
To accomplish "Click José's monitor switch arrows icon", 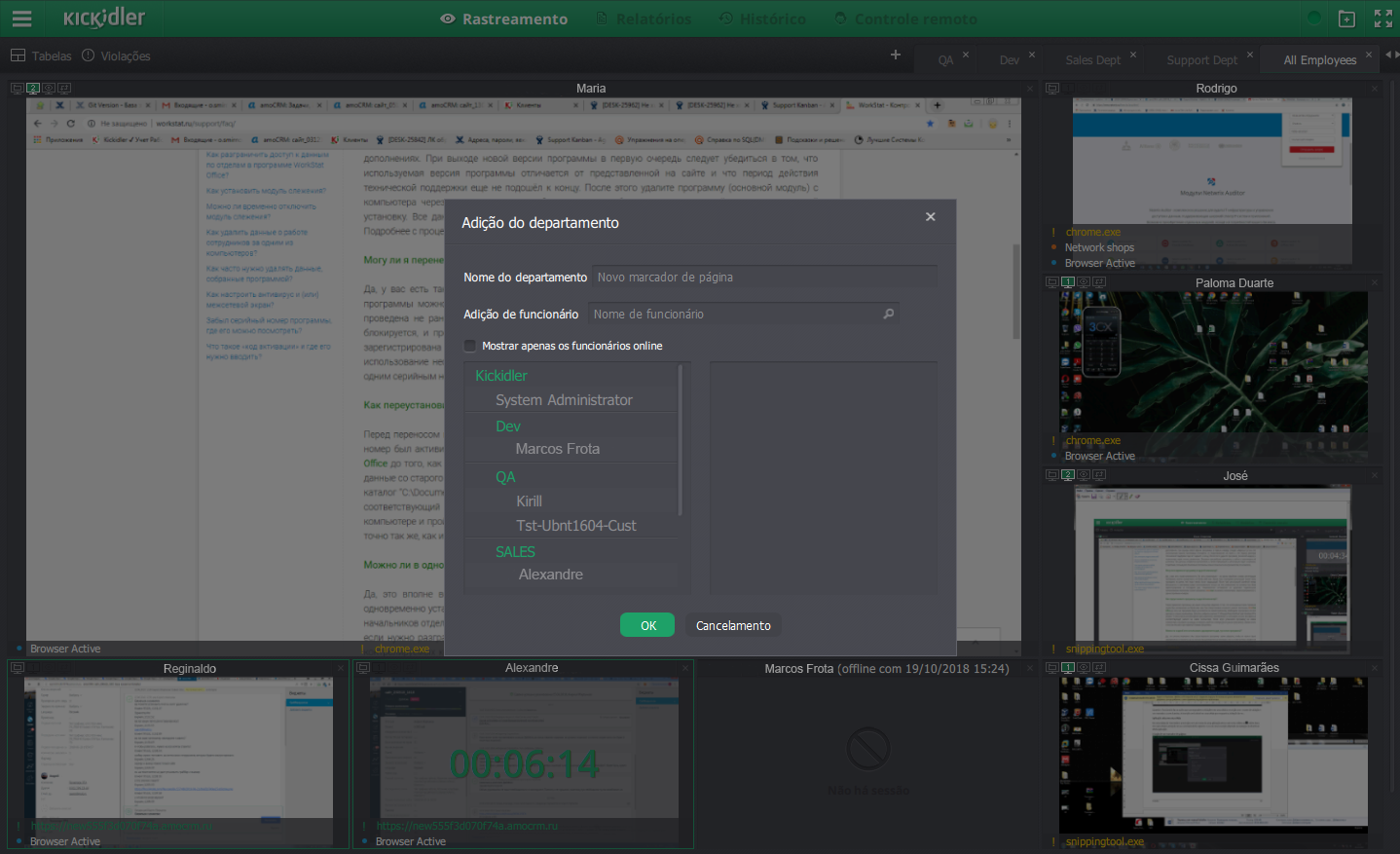I will [1098, 475].
